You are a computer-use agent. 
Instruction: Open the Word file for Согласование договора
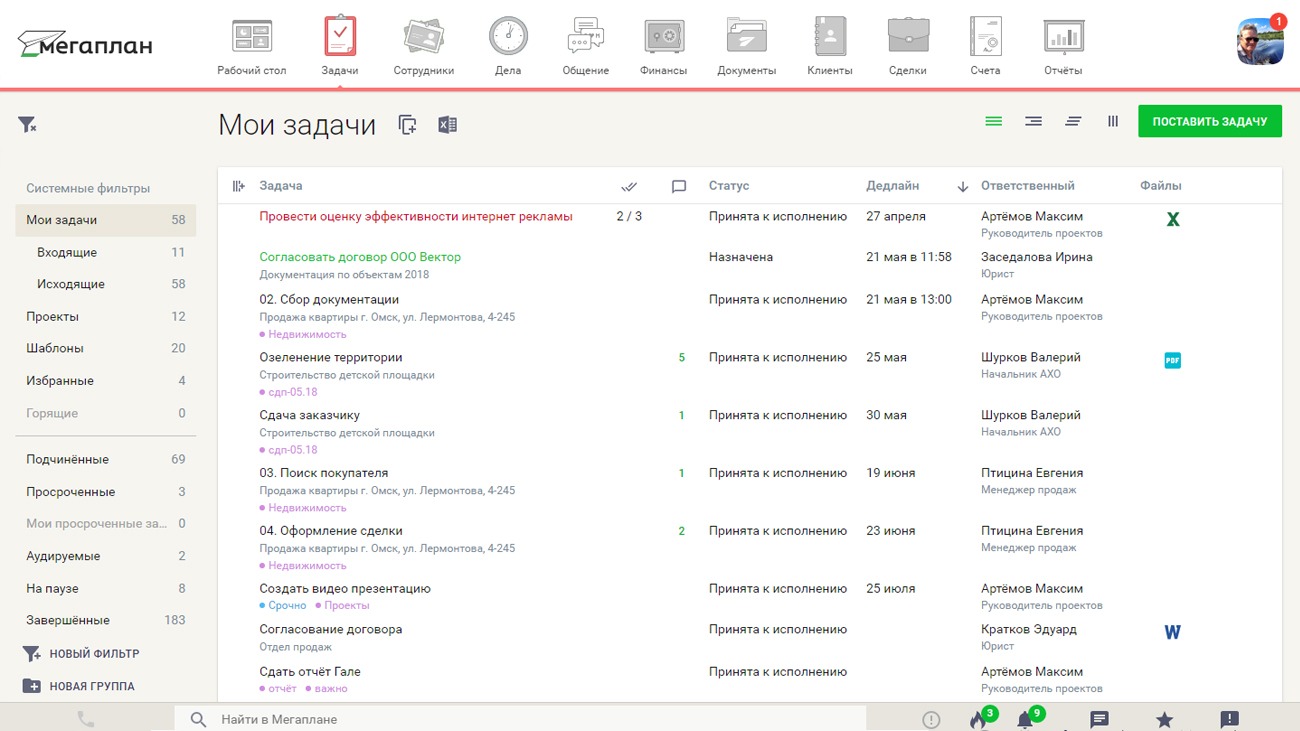(1172, 632)
